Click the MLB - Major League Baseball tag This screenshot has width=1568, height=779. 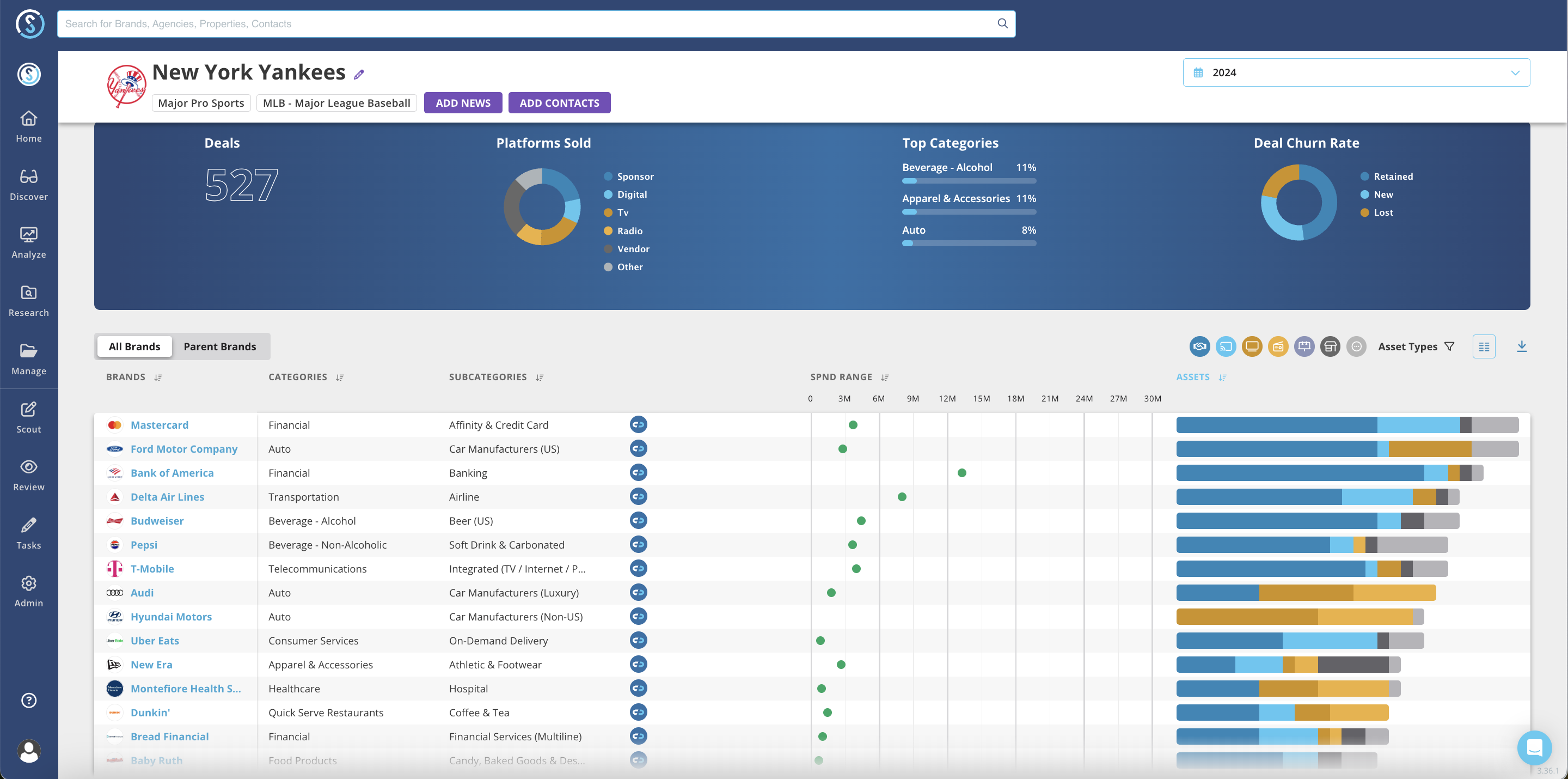[336, 103]
